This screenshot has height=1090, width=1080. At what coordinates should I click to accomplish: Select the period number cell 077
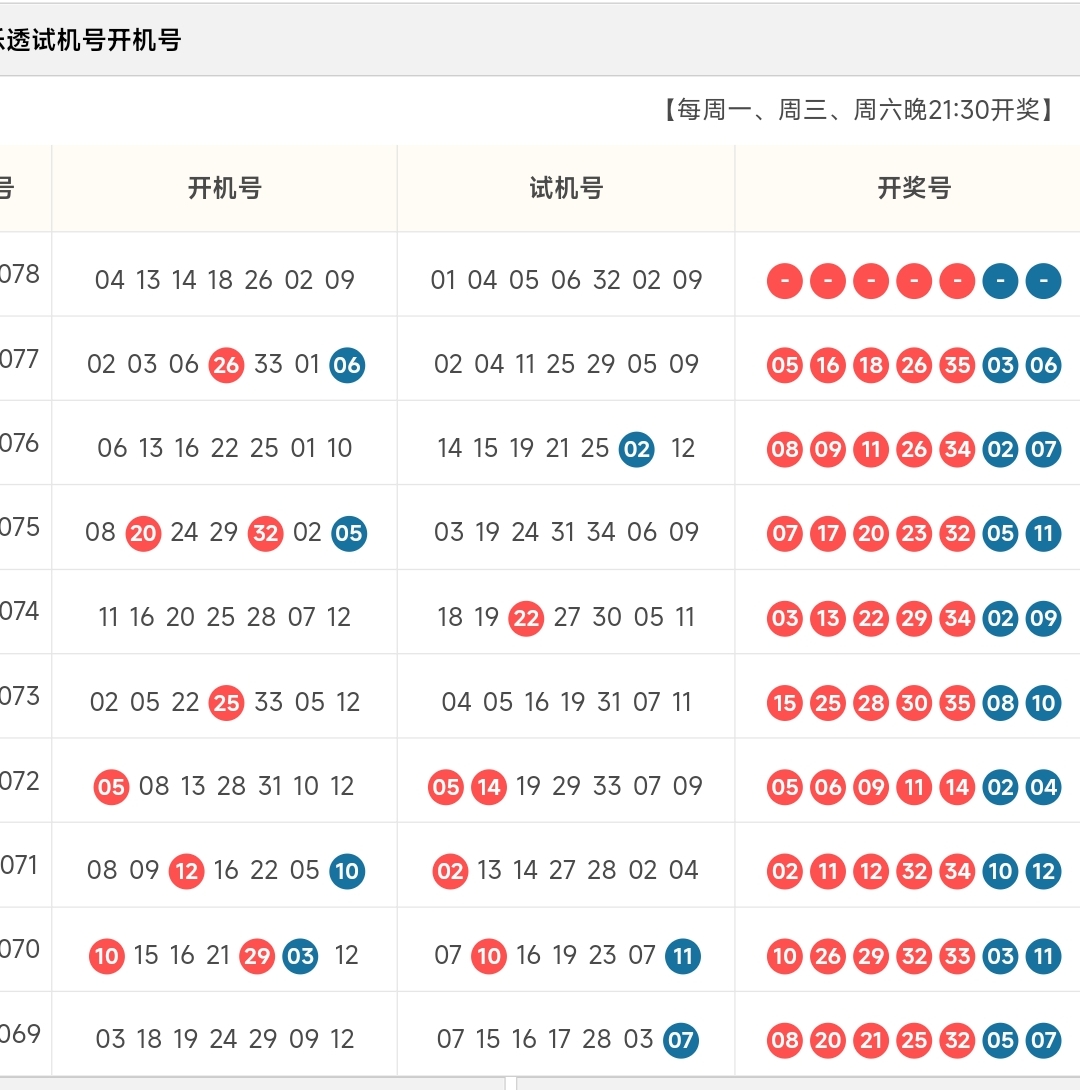tap(19, 359)
